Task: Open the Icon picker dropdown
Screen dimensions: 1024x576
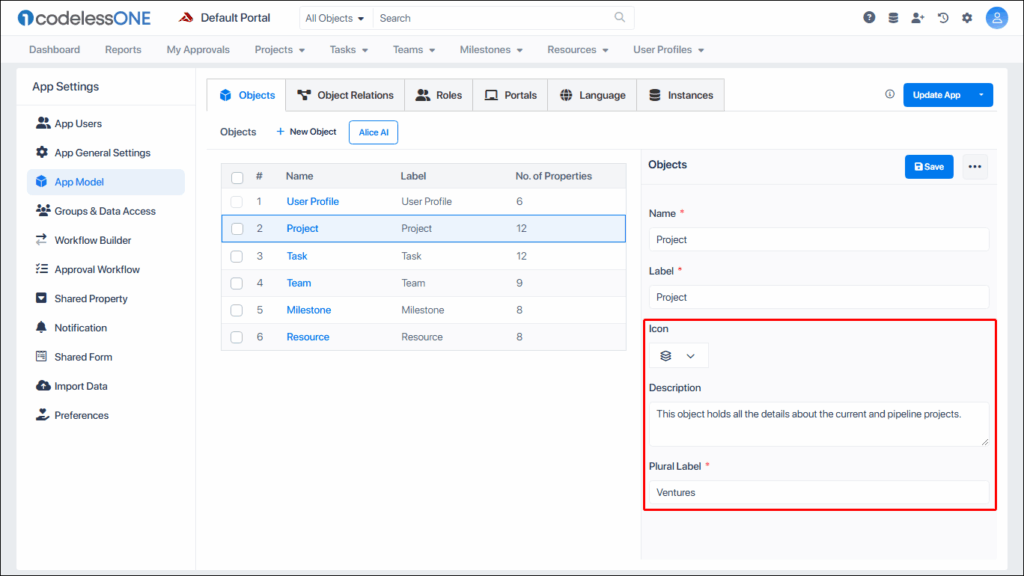Action: tap(678, 356)
